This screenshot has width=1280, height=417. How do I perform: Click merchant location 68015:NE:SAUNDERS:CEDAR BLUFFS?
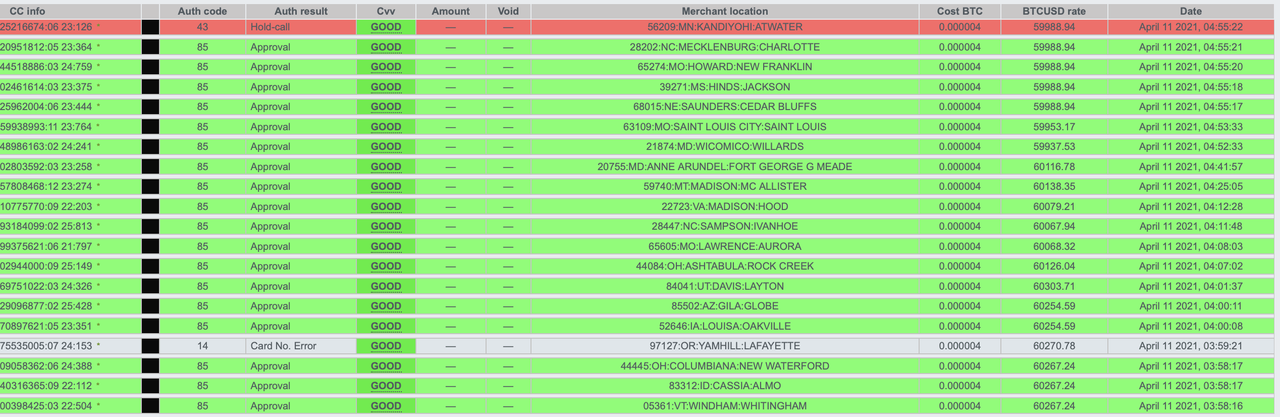pos(725,107)
